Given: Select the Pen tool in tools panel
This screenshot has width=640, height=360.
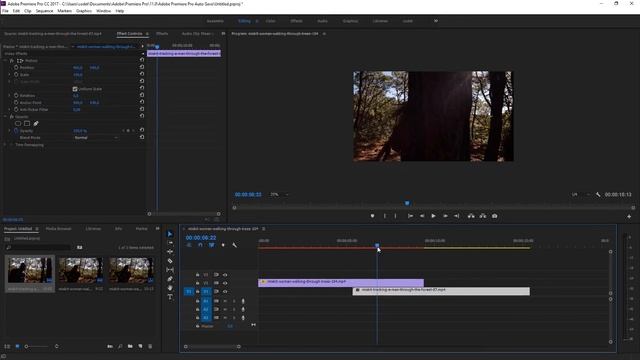Looking at the screenshot, I should 170,279.
